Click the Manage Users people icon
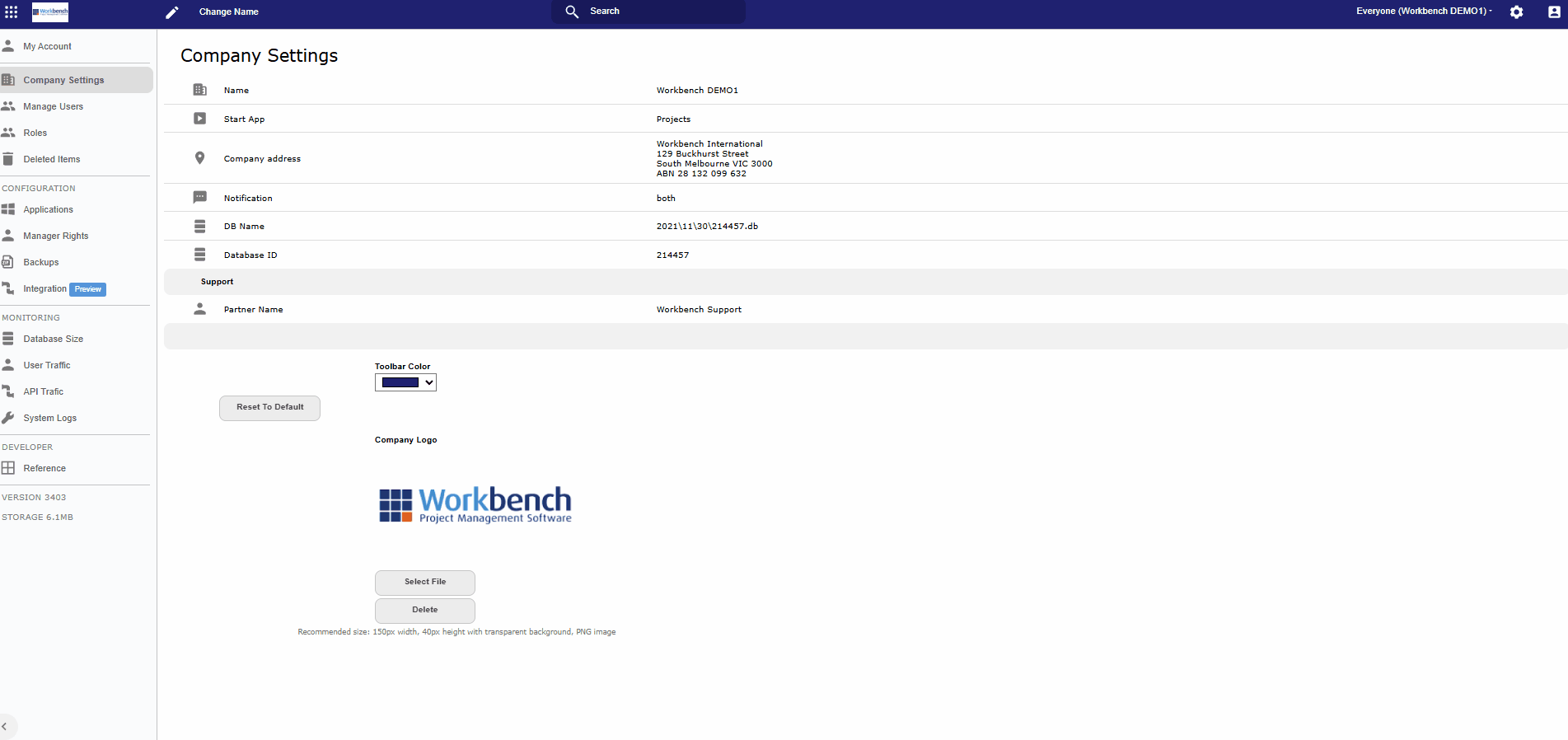The image size is (1568, 740). (x=8, y=106)
